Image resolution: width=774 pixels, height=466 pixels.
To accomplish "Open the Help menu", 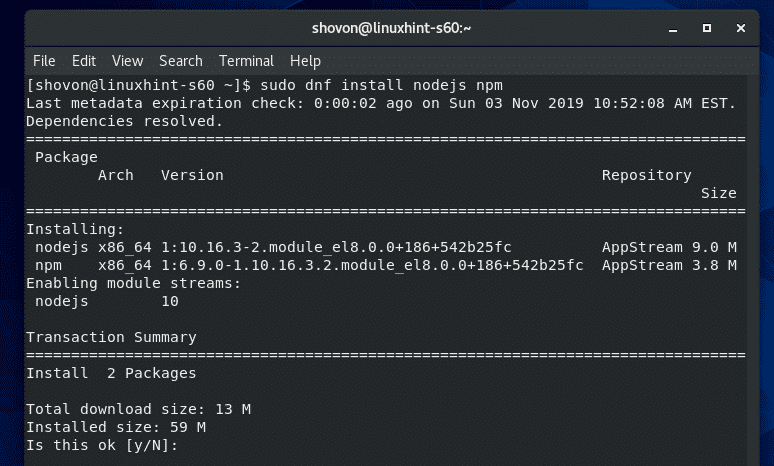I will [x=305, y=61].
